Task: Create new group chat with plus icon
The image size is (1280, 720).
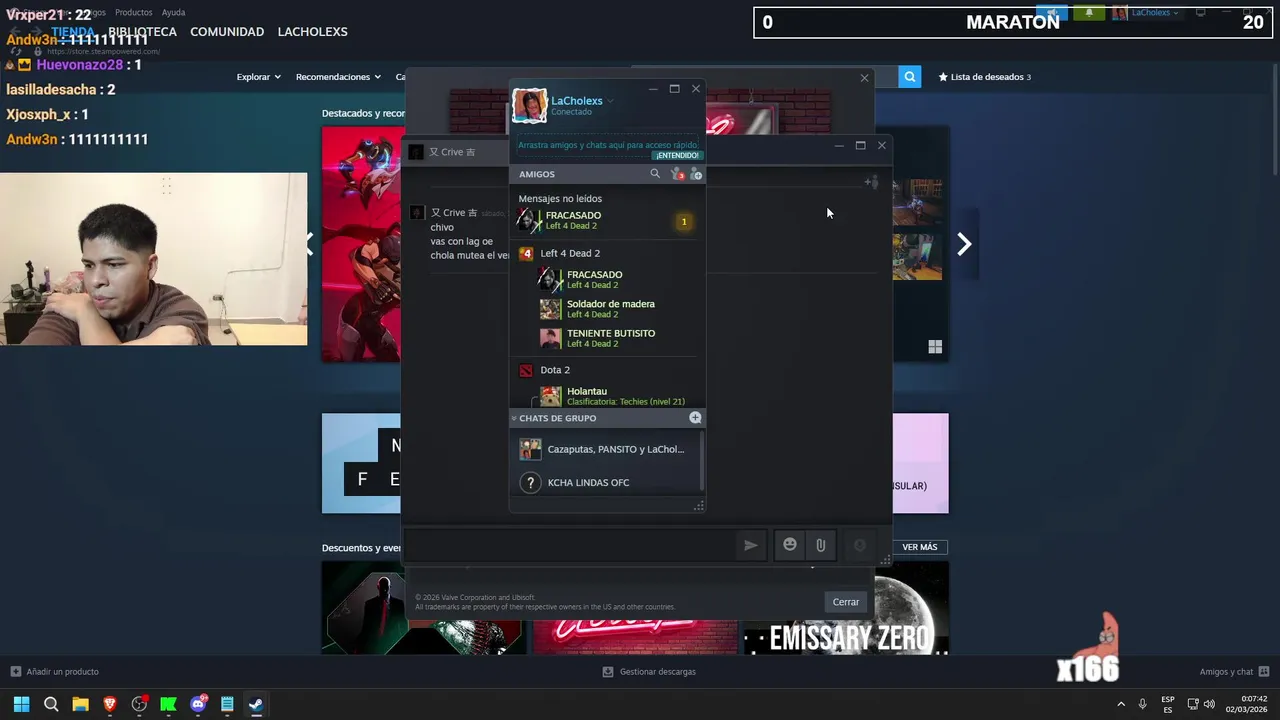Action: point(695,418)
